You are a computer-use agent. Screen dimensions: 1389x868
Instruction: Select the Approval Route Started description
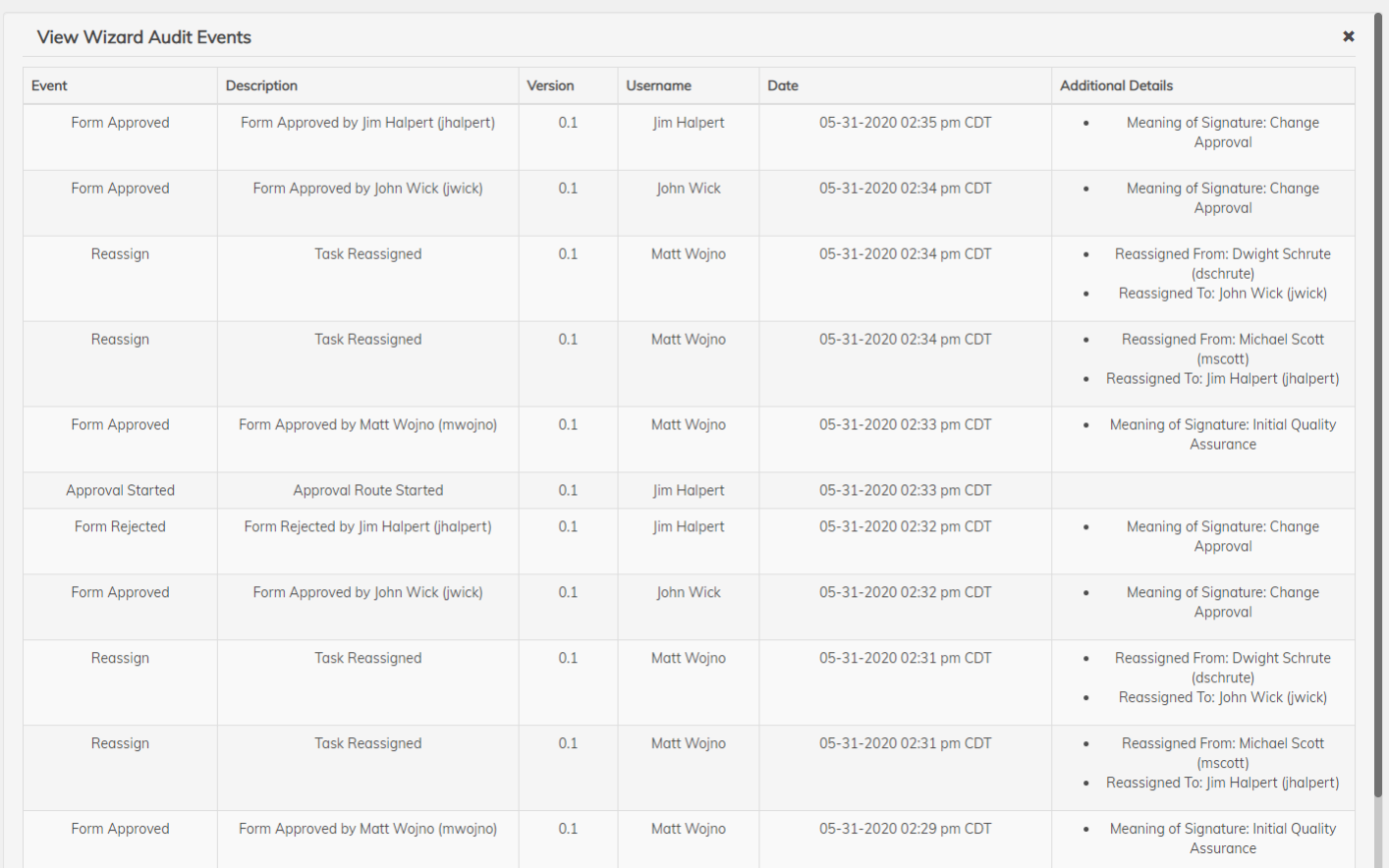(367, 490)
